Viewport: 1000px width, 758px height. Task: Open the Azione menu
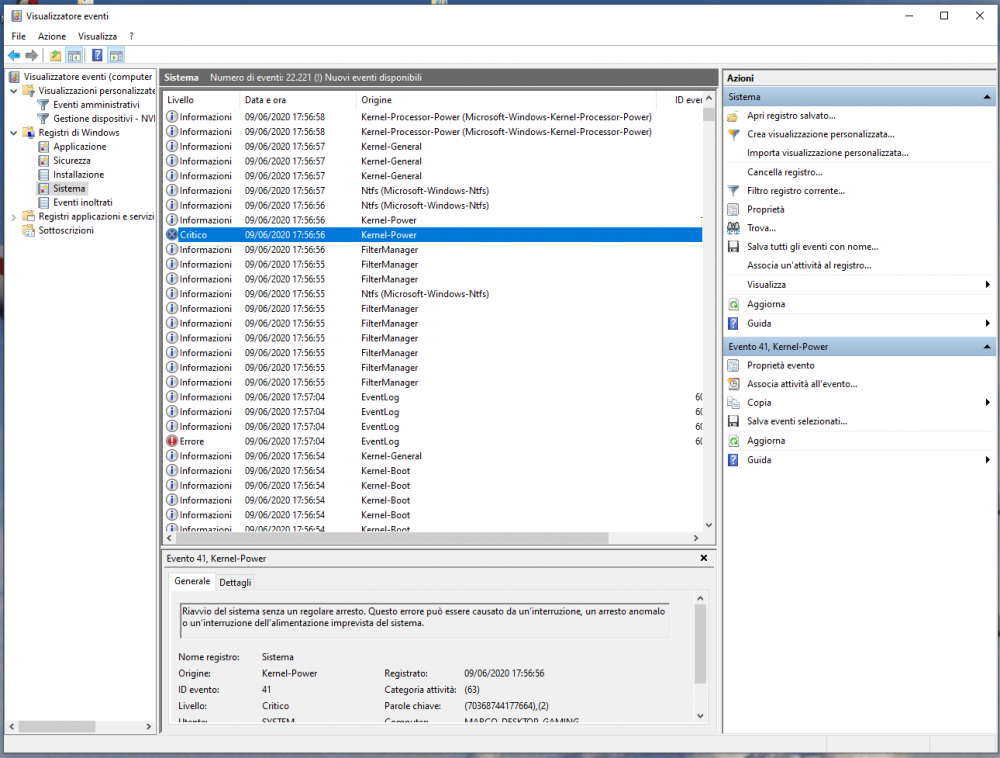[x=52, y=36]
